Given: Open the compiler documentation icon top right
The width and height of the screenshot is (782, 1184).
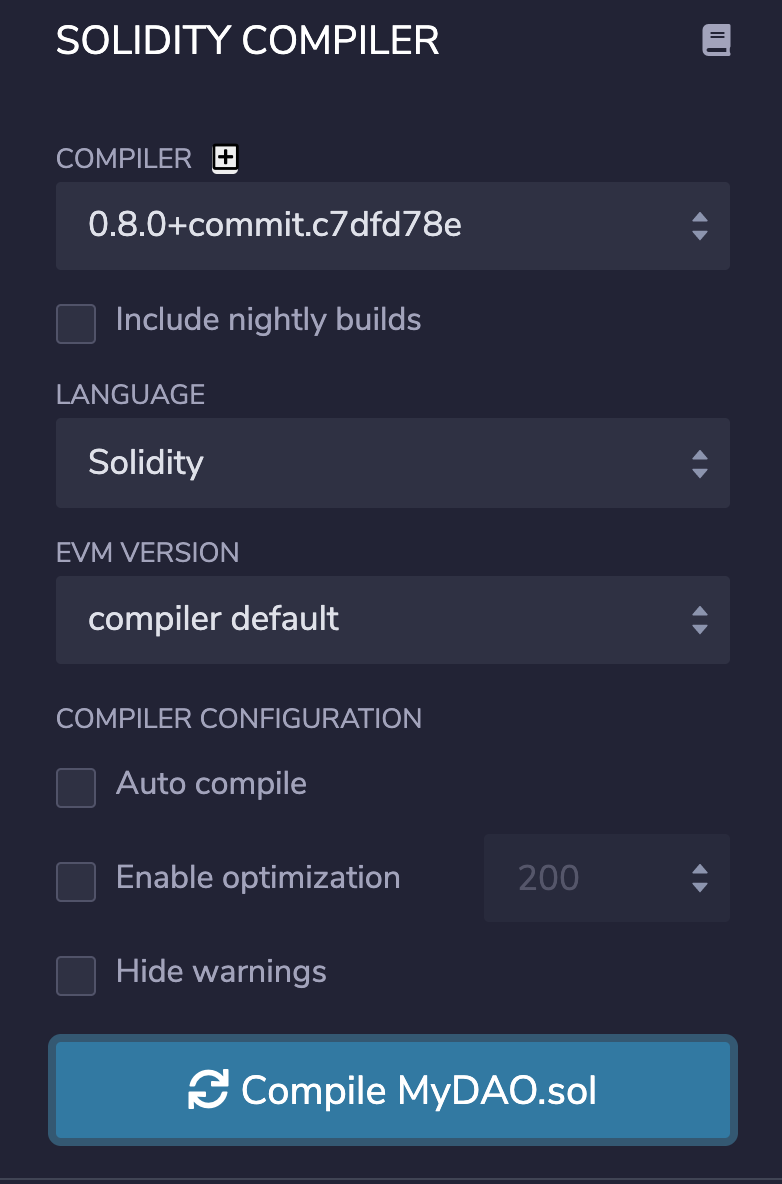Looking at the screenshot, I should (x=717, y=40).
